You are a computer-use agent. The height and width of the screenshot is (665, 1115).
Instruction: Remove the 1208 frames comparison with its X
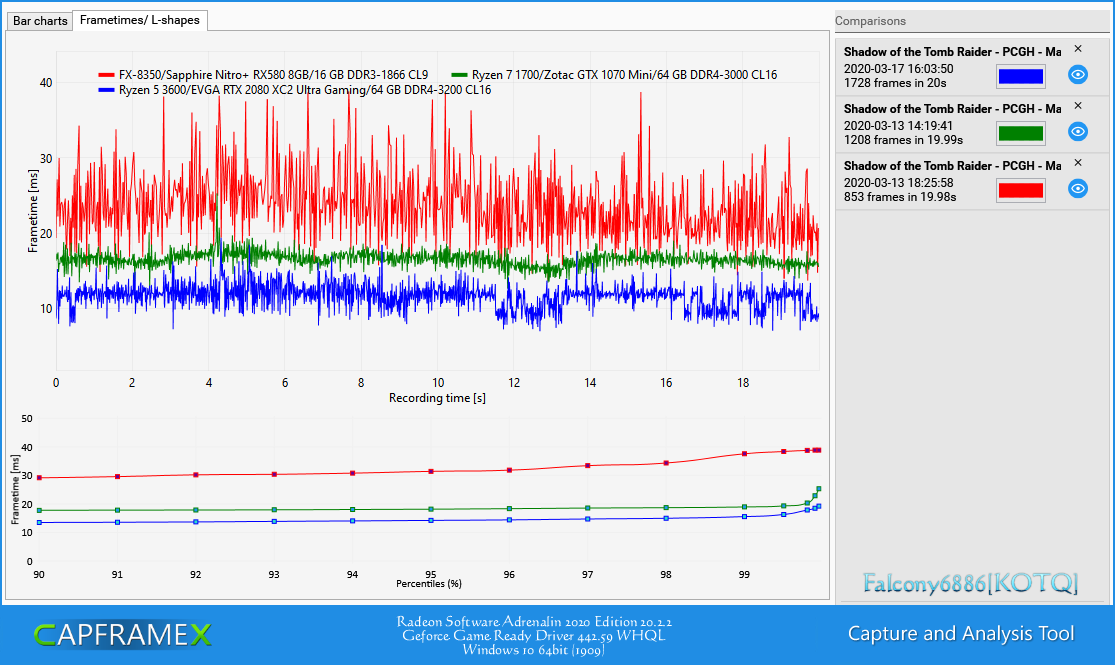point(1078,106)
